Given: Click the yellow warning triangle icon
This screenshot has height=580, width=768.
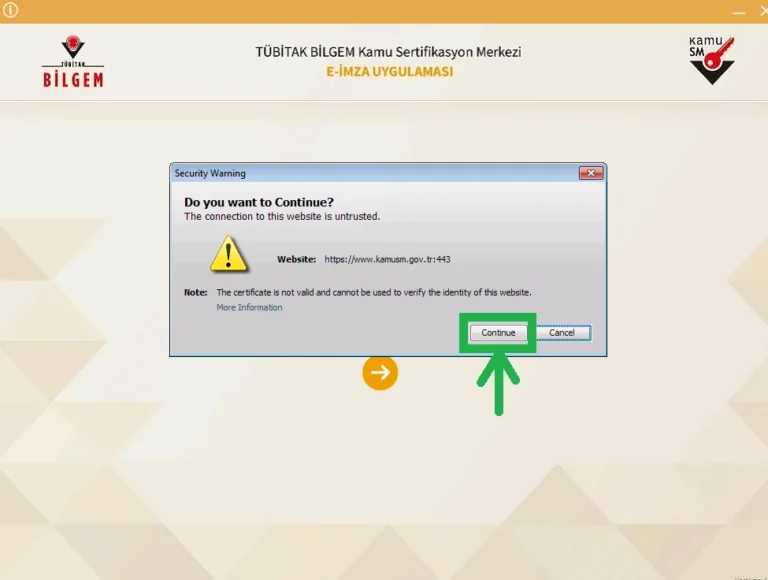Looking at the screenshot, I should click(228, 254).
